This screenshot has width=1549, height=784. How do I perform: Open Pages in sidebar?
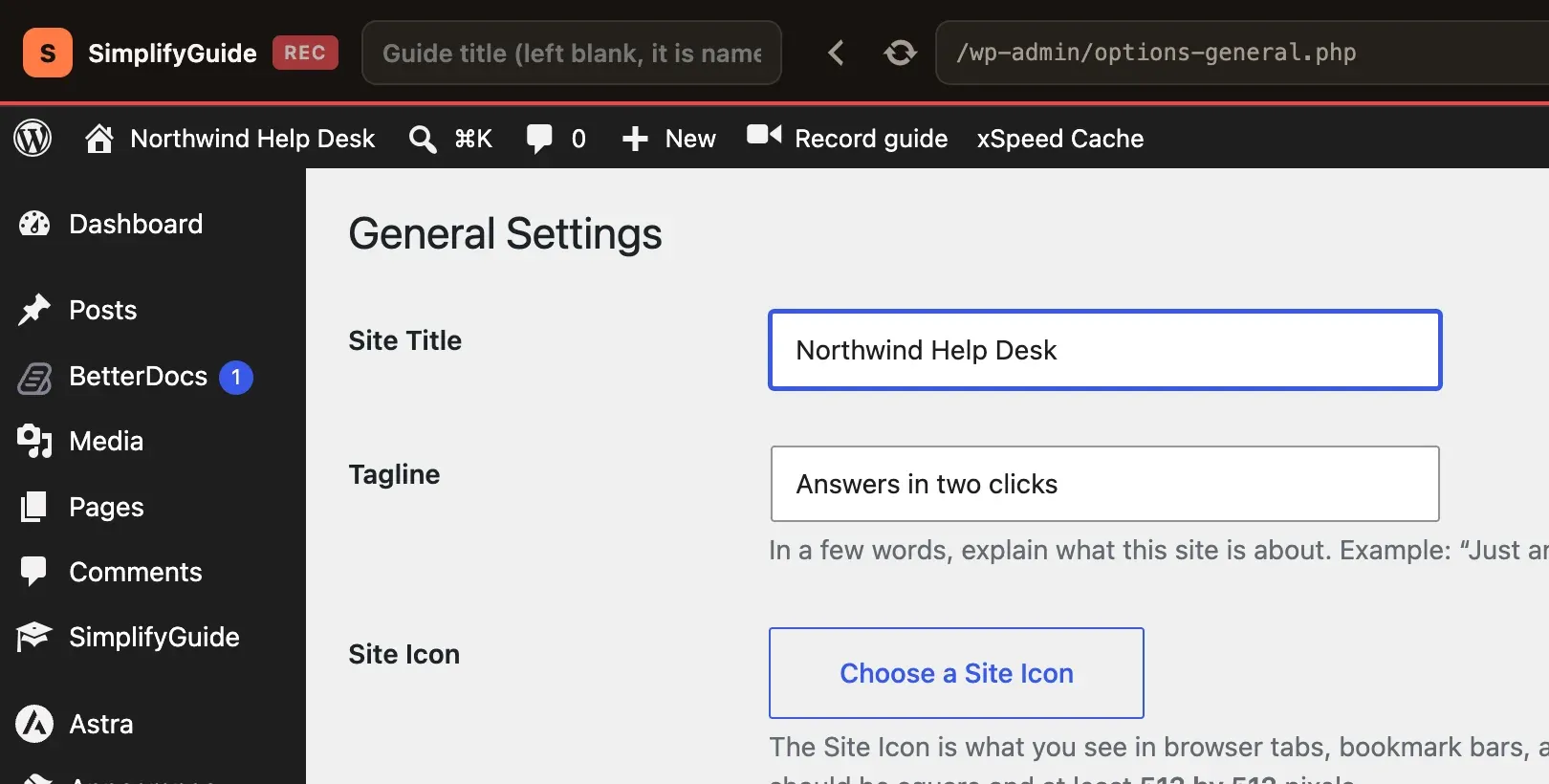point(106,507)
